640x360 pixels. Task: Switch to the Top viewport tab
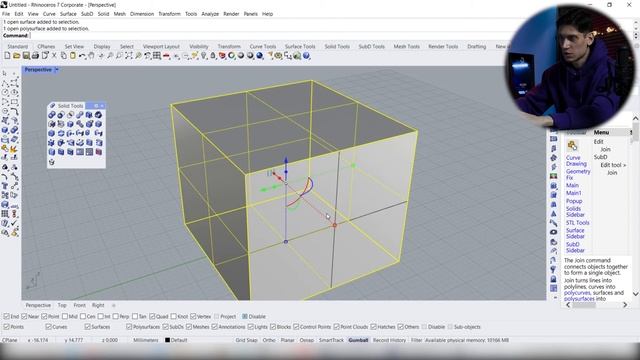pyautogui.click(x=62, y=305)
